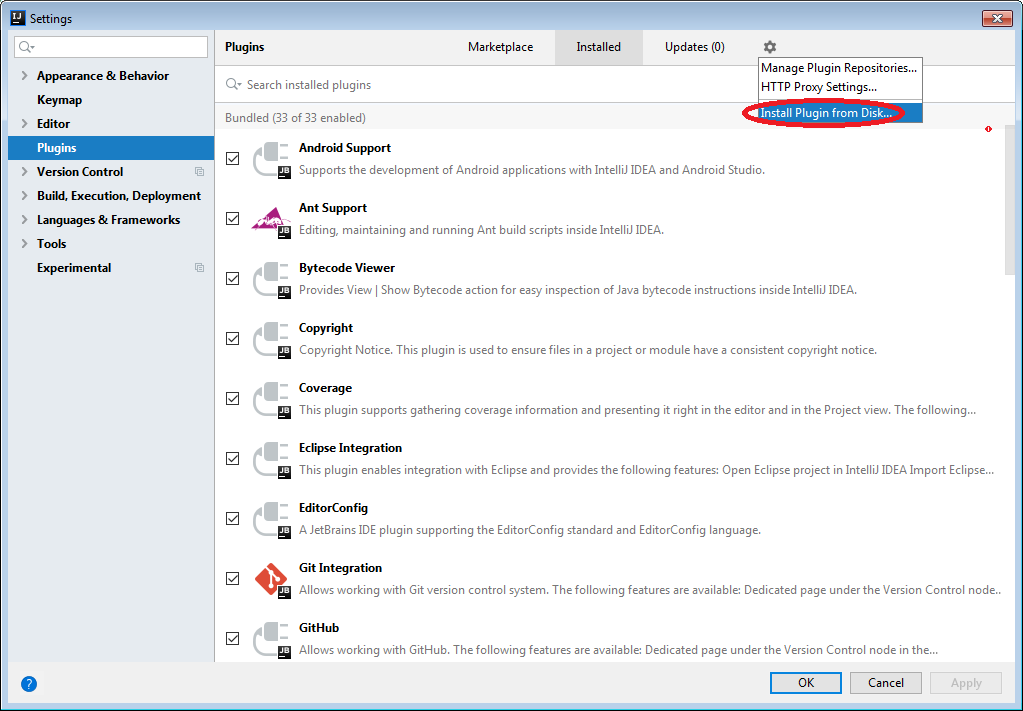Click the Eclipse Integration plugin icon
1023x711 pixels.
(270, 459)
